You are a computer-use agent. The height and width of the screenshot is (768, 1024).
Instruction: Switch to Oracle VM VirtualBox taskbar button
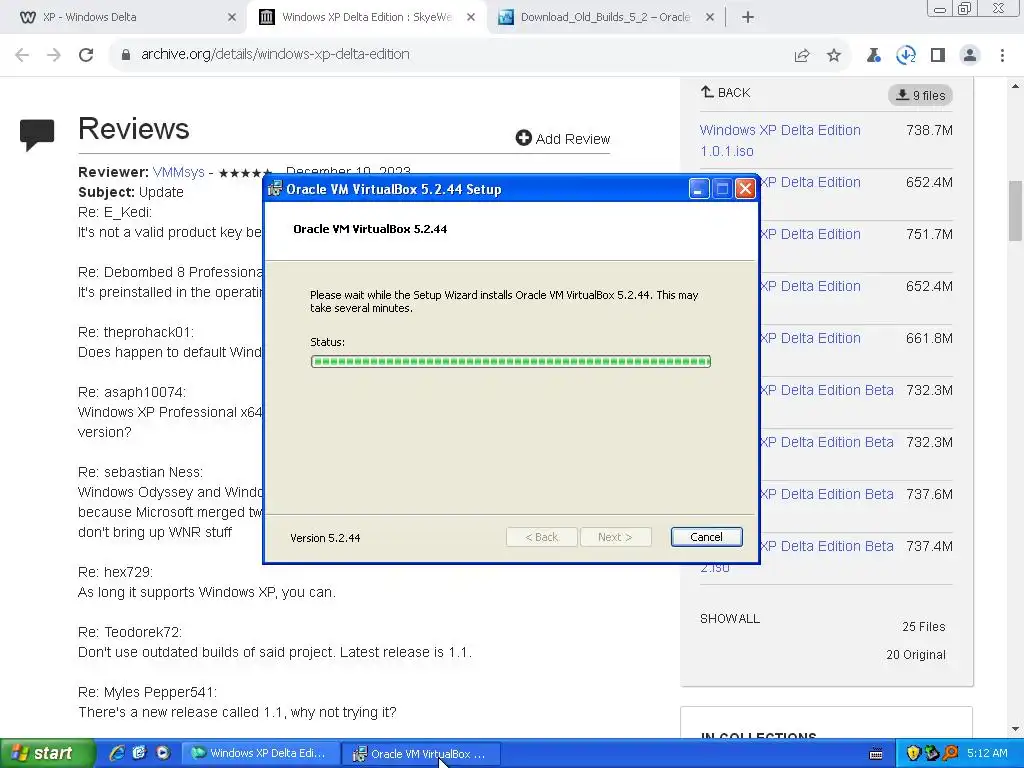click(423, 753)
